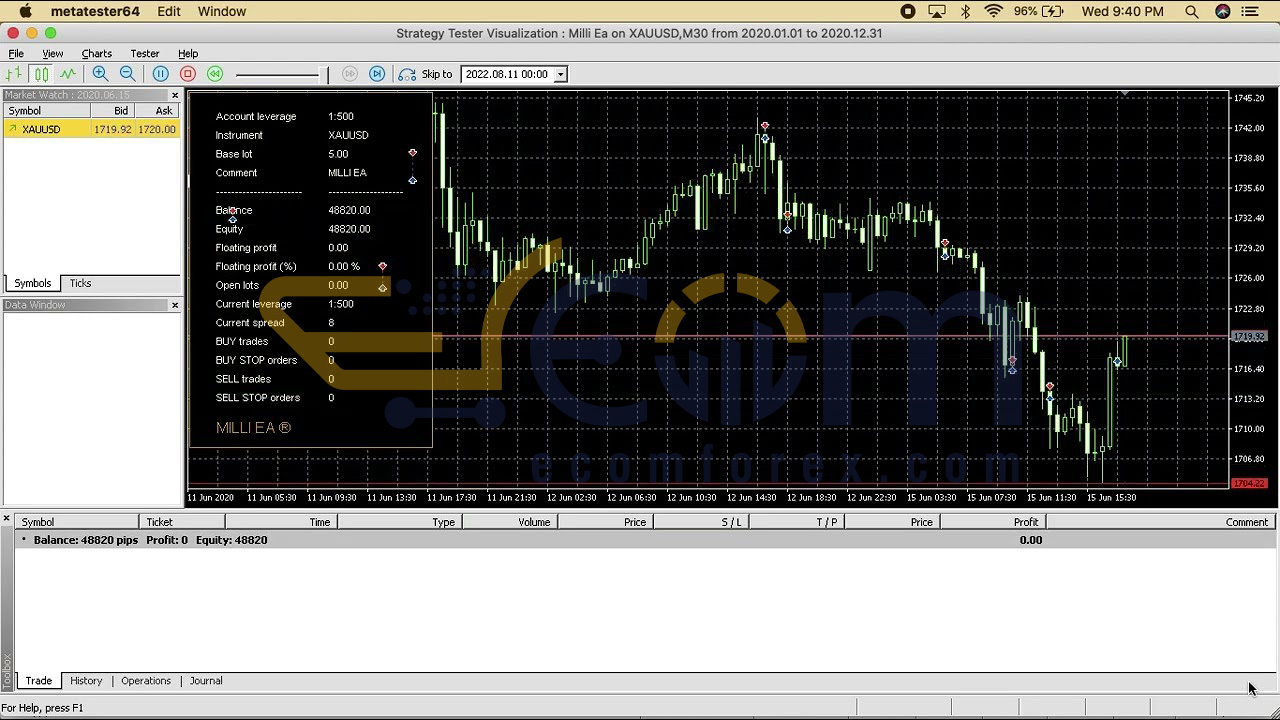Click the Balance summary row
Image resolution: width=1280 pixels, height=720 pixels.
point(646,540)
